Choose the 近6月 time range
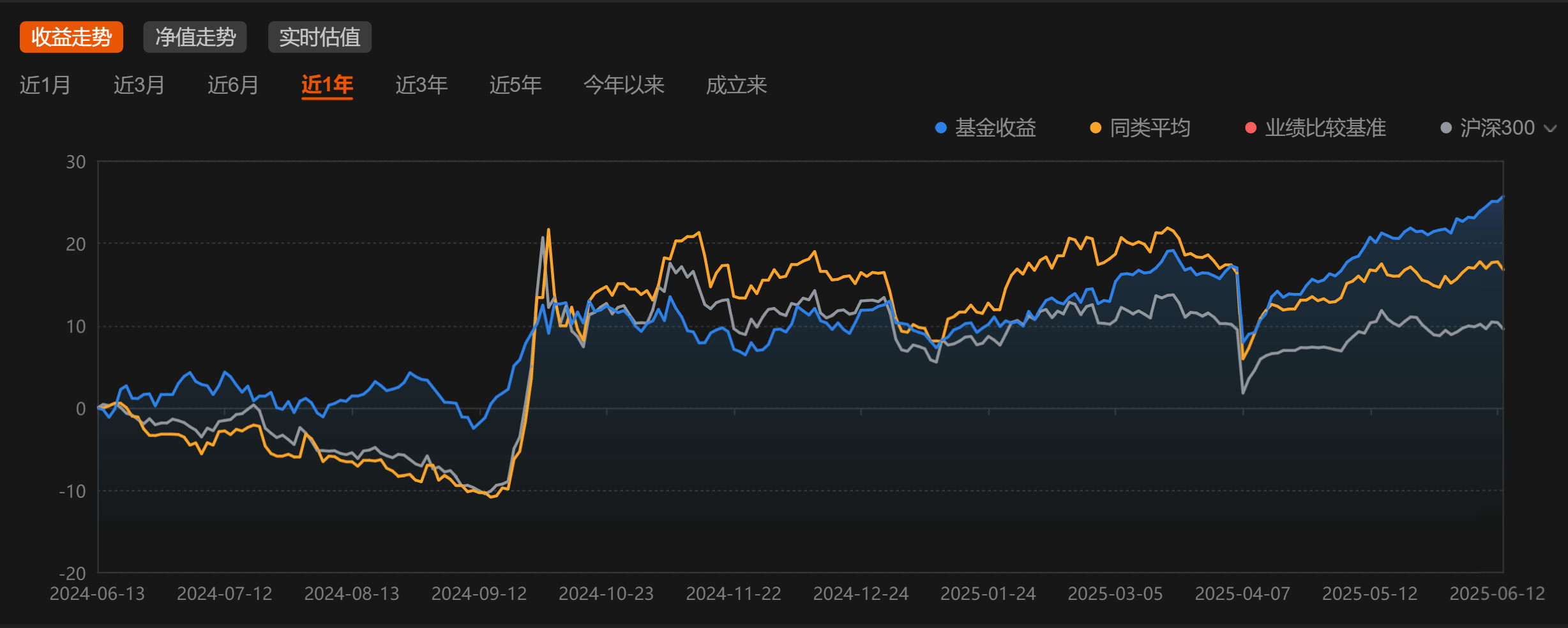The height and width of the screenshot is (628, 1568). pos(233,85)
